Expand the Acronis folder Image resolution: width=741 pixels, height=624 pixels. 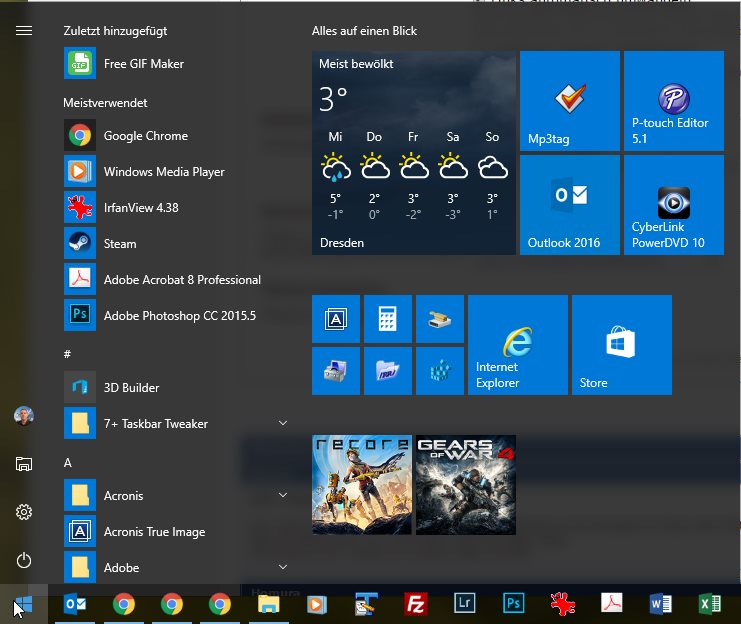(x=282, y=496)
